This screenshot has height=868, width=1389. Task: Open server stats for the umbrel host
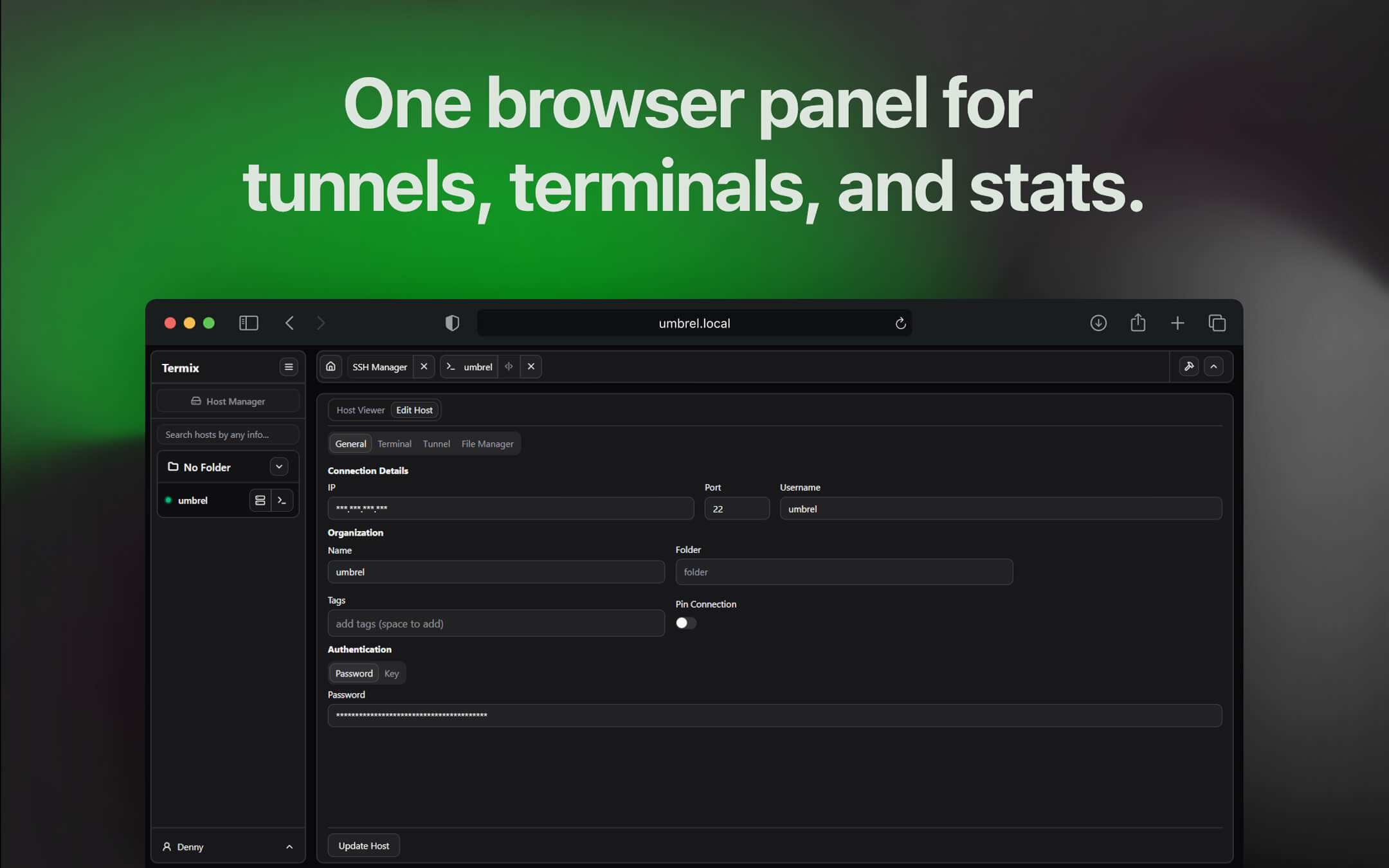click(260, 500)
